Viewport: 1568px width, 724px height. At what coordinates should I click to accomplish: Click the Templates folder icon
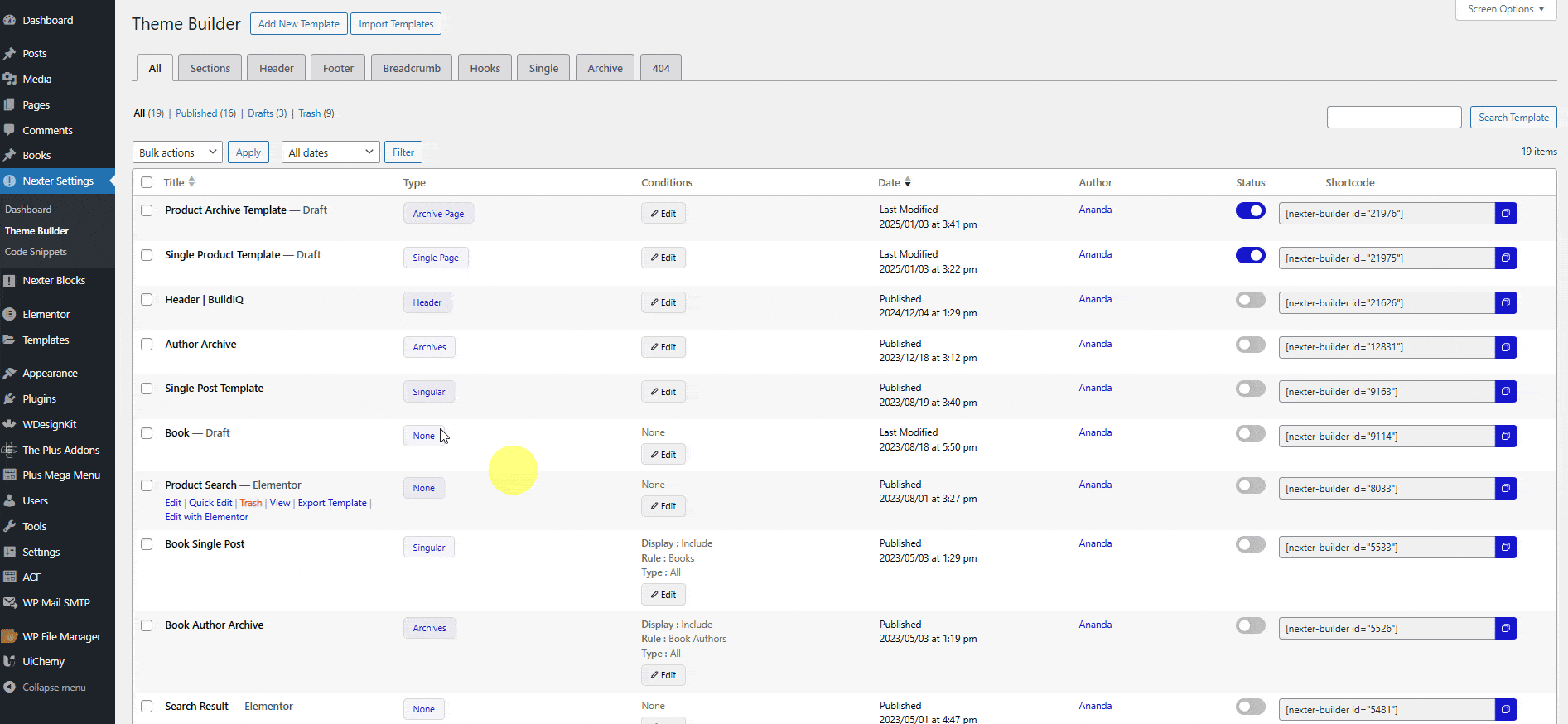tap(10, 340)
